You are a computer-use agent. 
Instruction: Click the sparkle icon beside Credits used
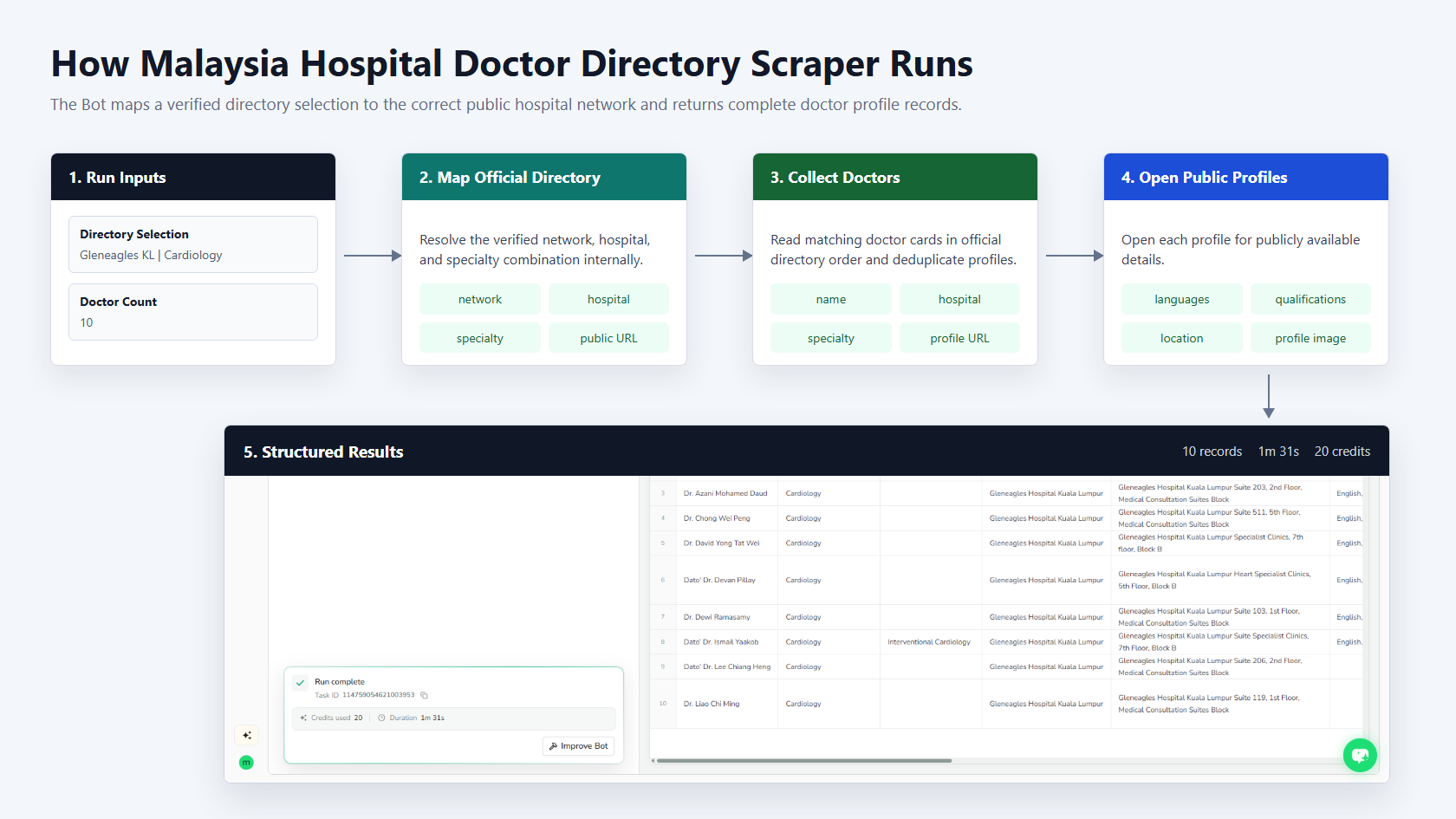pyautogui.click(x=303, y=718)
